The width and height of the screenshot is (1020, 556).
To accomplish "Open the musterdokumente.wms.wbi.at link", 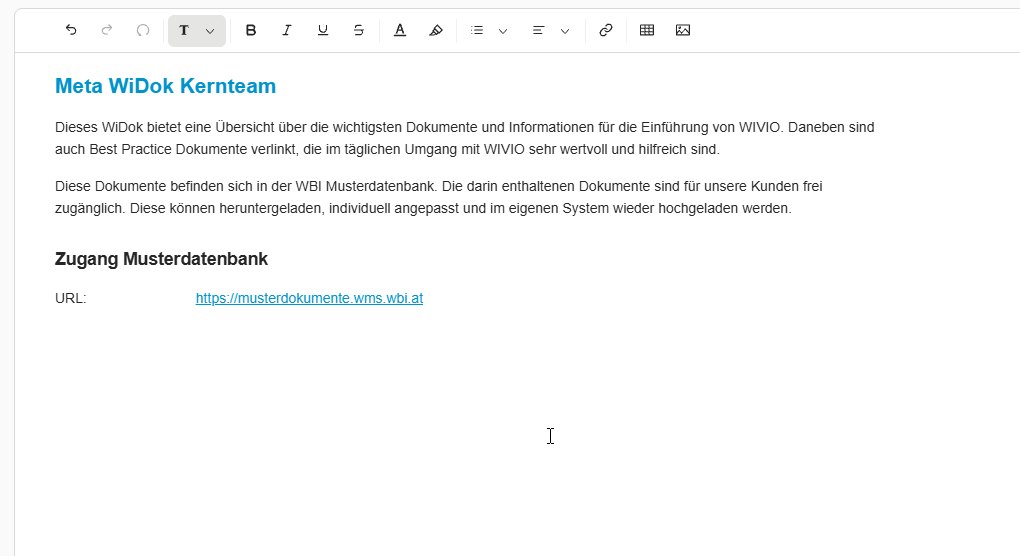I will (x=309, y=298).
